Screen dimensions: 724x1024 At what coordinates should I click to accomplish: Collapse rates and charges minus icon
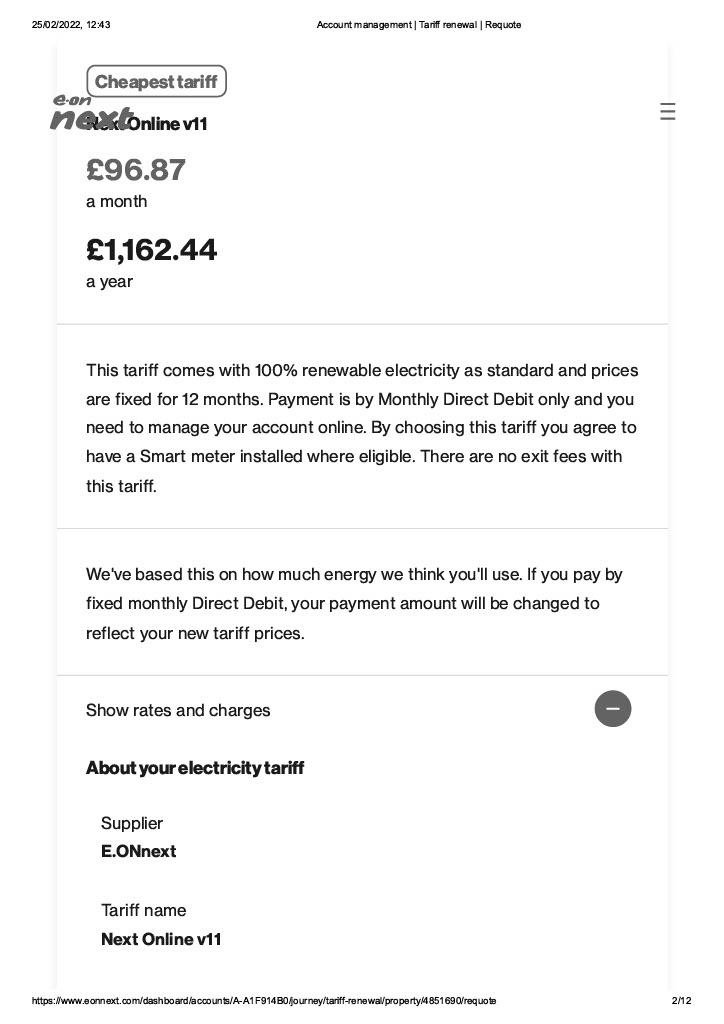612,709
